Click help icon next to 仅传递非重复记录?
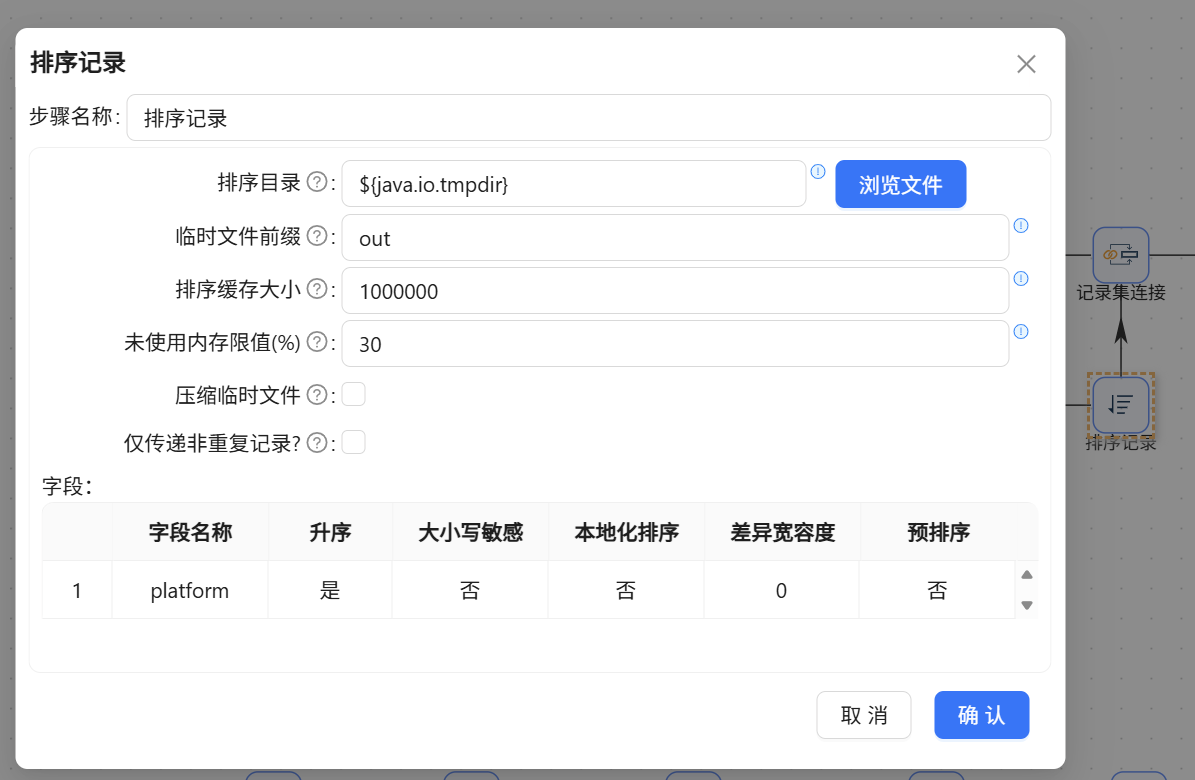This screenshot has width=1195, height=780. click(317, 443)
